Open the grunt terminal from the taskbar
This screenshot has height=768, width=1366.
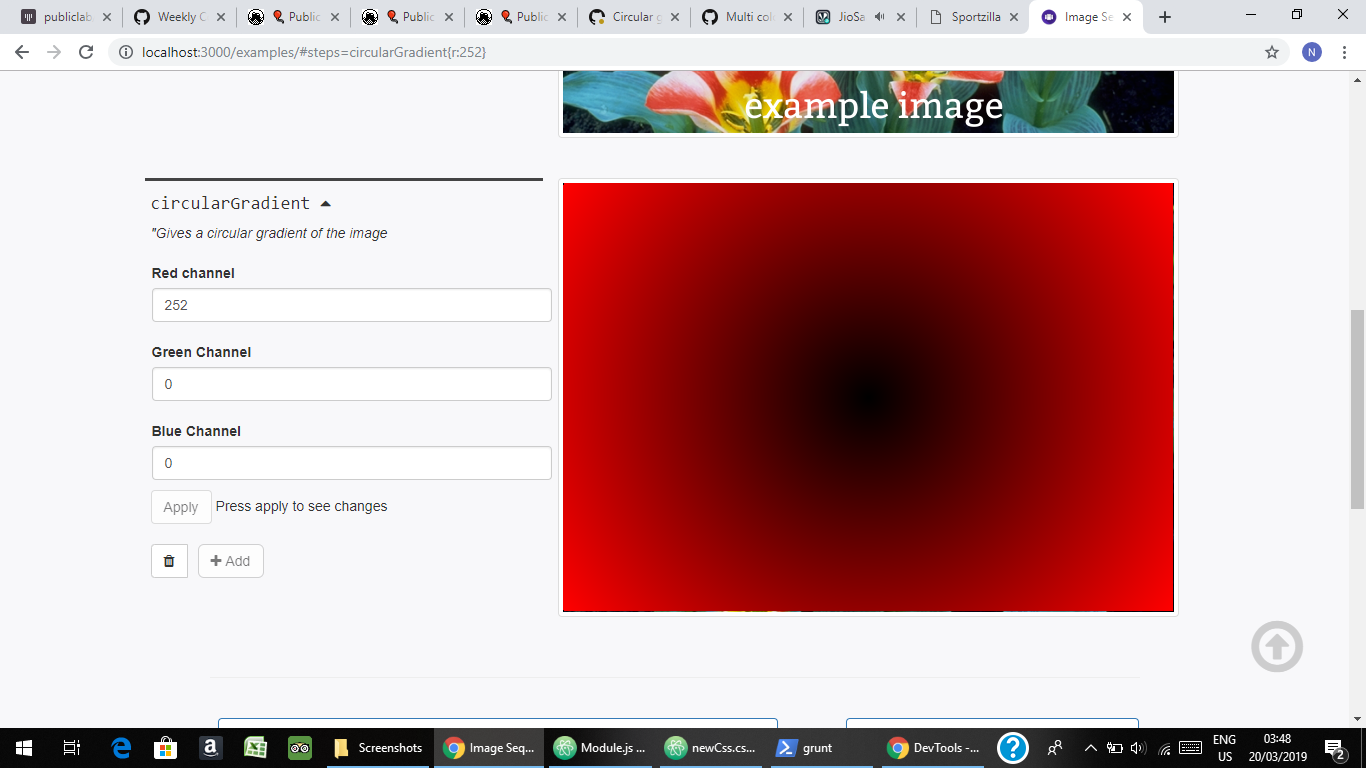tap(805, 747)
